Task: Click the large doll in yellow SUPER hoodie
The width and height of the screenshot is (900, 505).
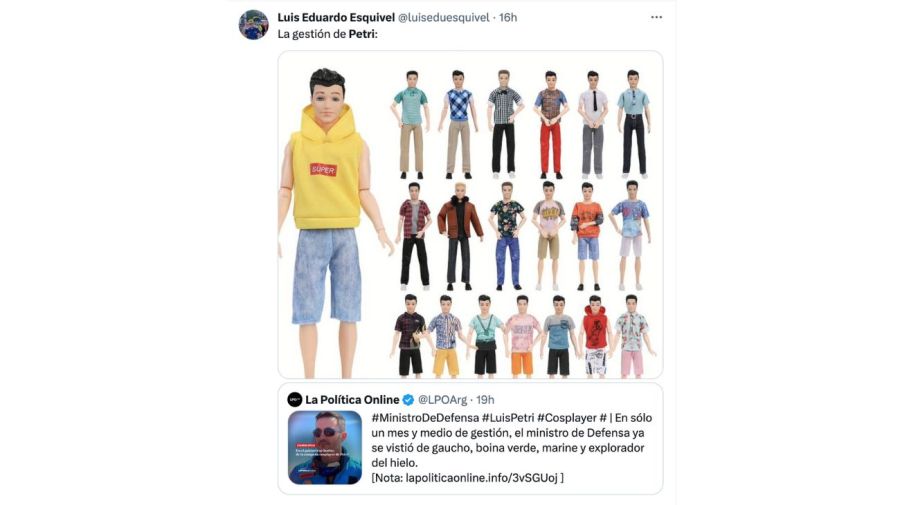Action: click(x=329, y=223)
